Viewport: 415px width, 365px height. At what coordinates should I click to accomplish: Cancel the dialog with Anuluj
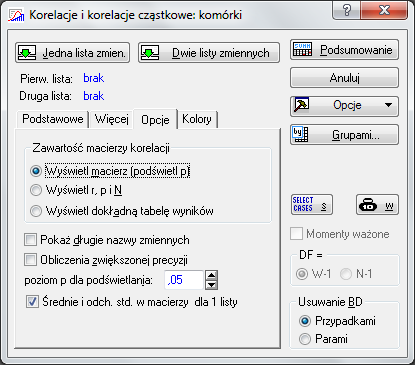click(x=344, y=78)
